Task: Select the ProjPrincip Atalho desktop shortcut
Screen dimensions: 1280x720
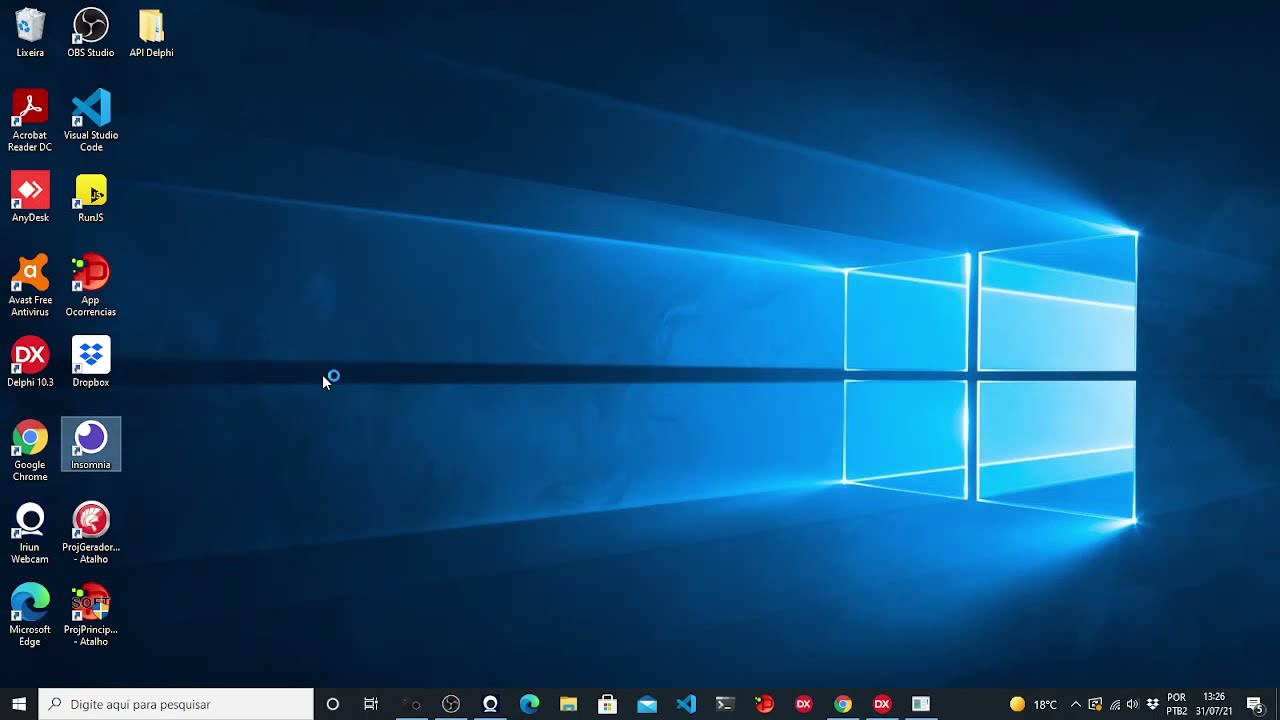Action: [90, 616]
